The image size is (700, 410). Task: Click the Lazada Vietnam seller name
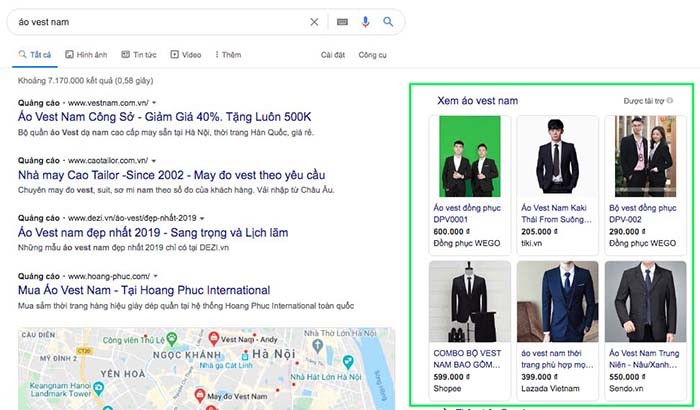pos(550,389)
